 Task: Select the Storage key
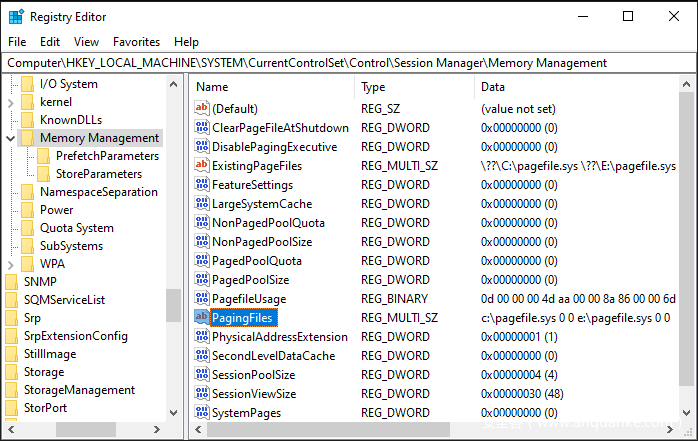pos(44,372)
